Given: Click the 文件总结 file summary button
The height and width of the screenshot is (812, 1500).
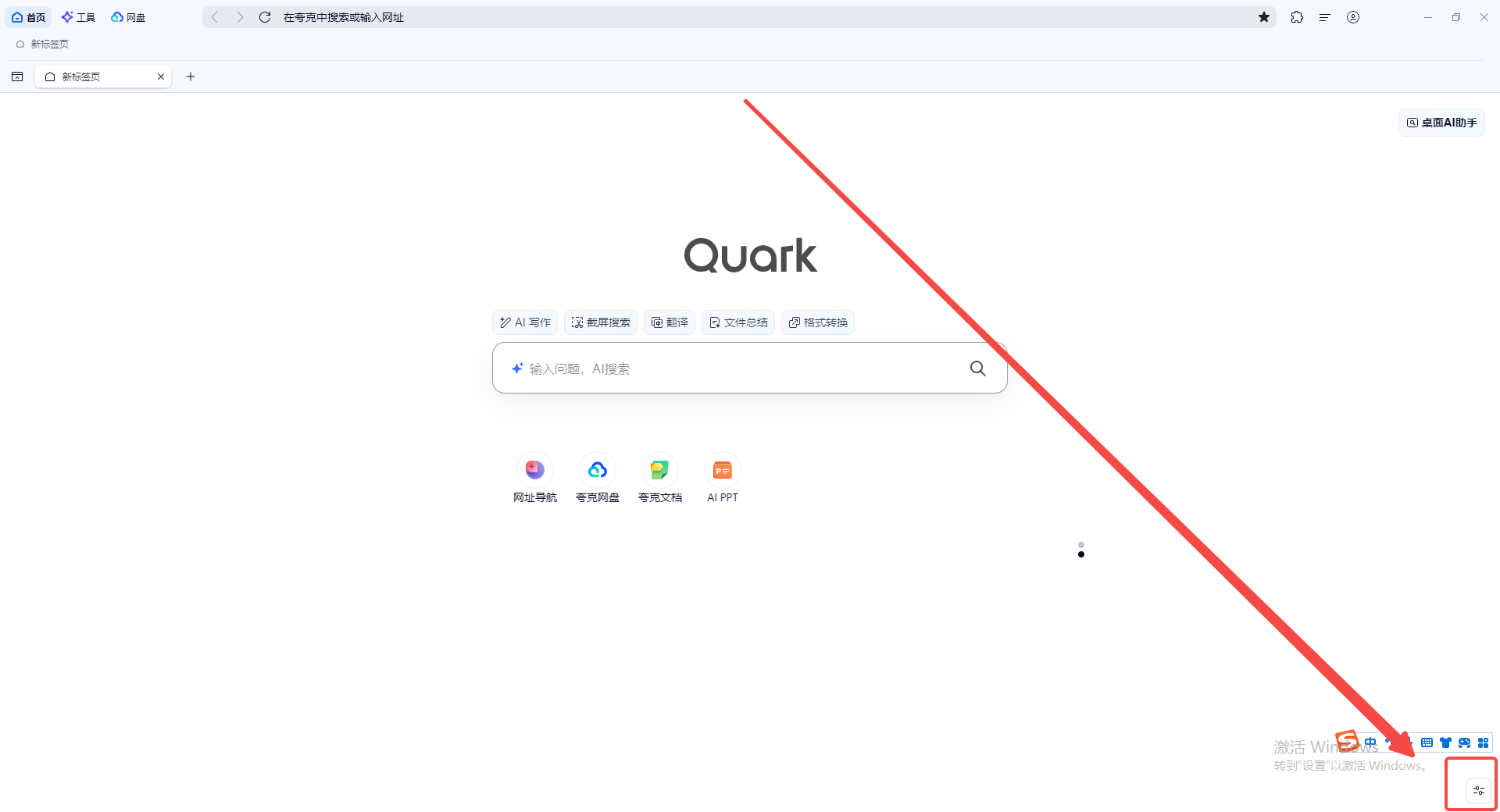Looking at the screenshot, I should click(738, 322).
